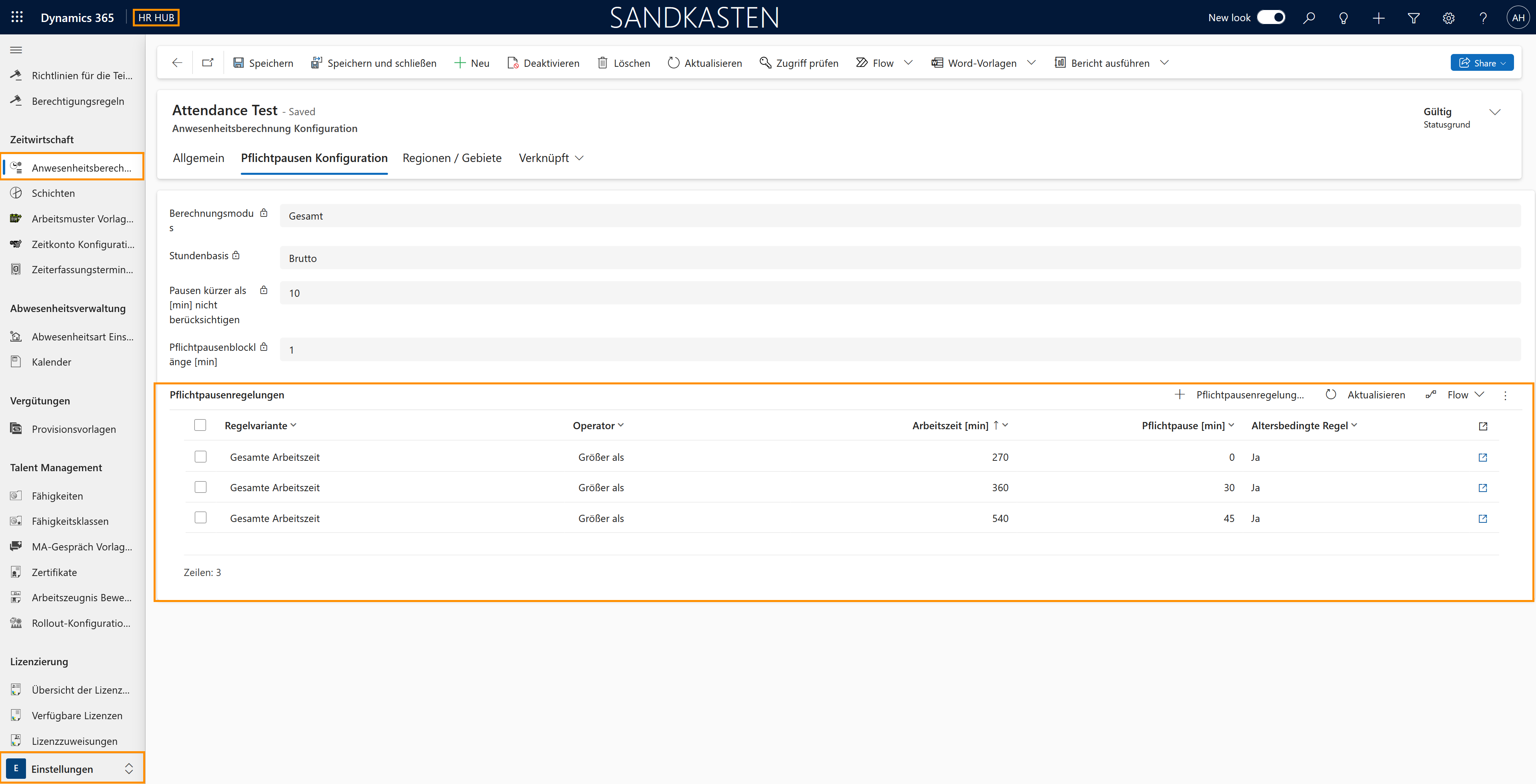Open the Verknüpft tab dropdown
Image resolution: width=1536 pixels, height=784 pixels.
[550, 158]
